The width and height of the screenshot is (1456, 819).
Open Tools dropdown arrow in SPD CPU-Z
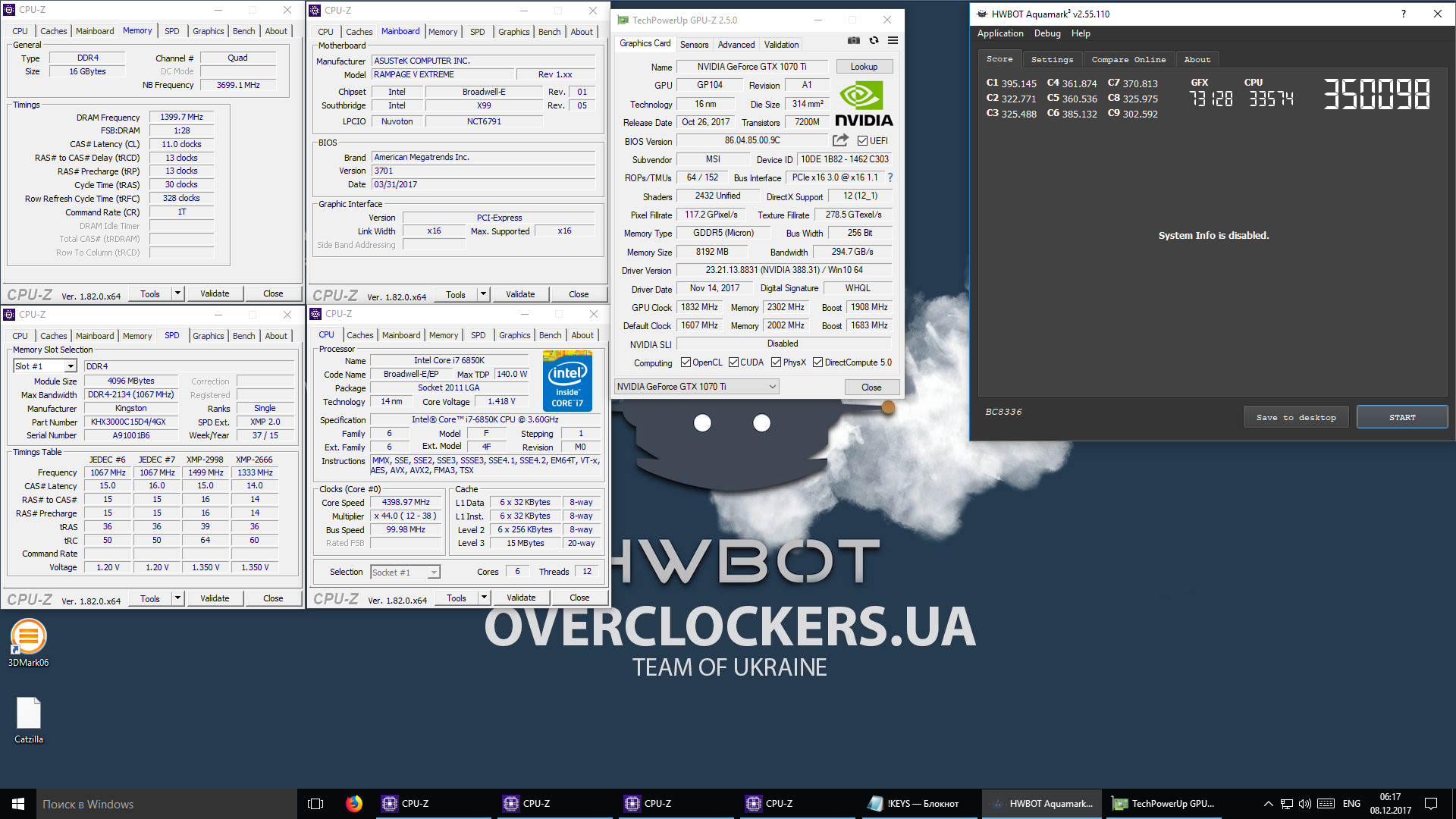(177, 598)
